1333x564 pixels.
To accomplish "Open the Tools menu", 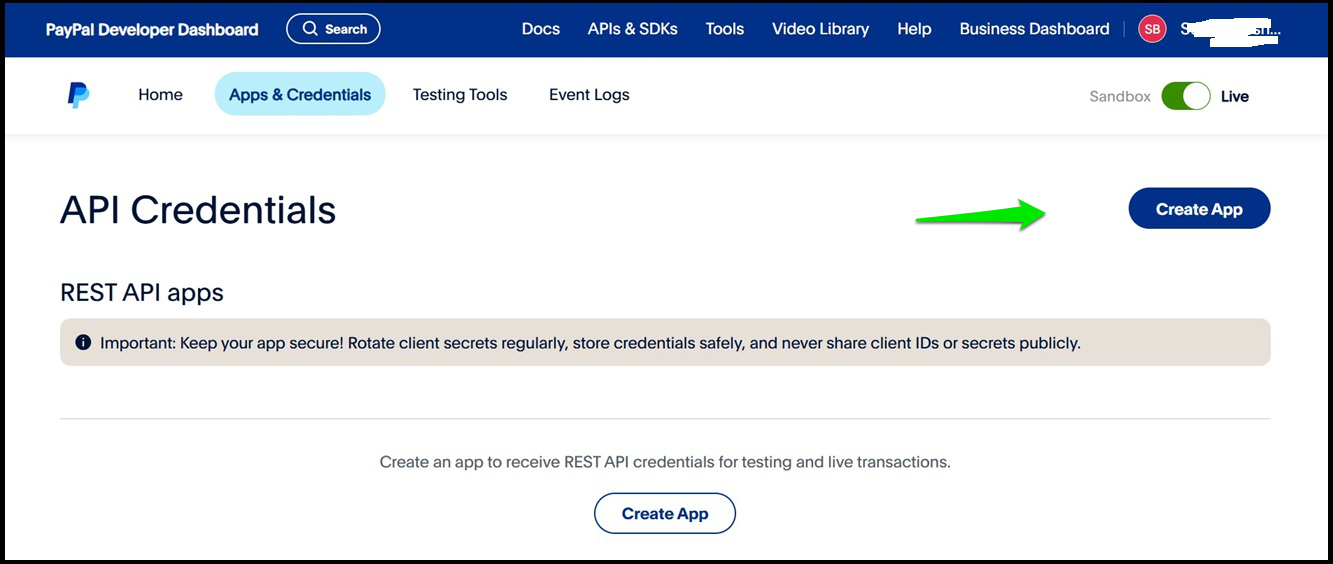I will coord(725,29).
